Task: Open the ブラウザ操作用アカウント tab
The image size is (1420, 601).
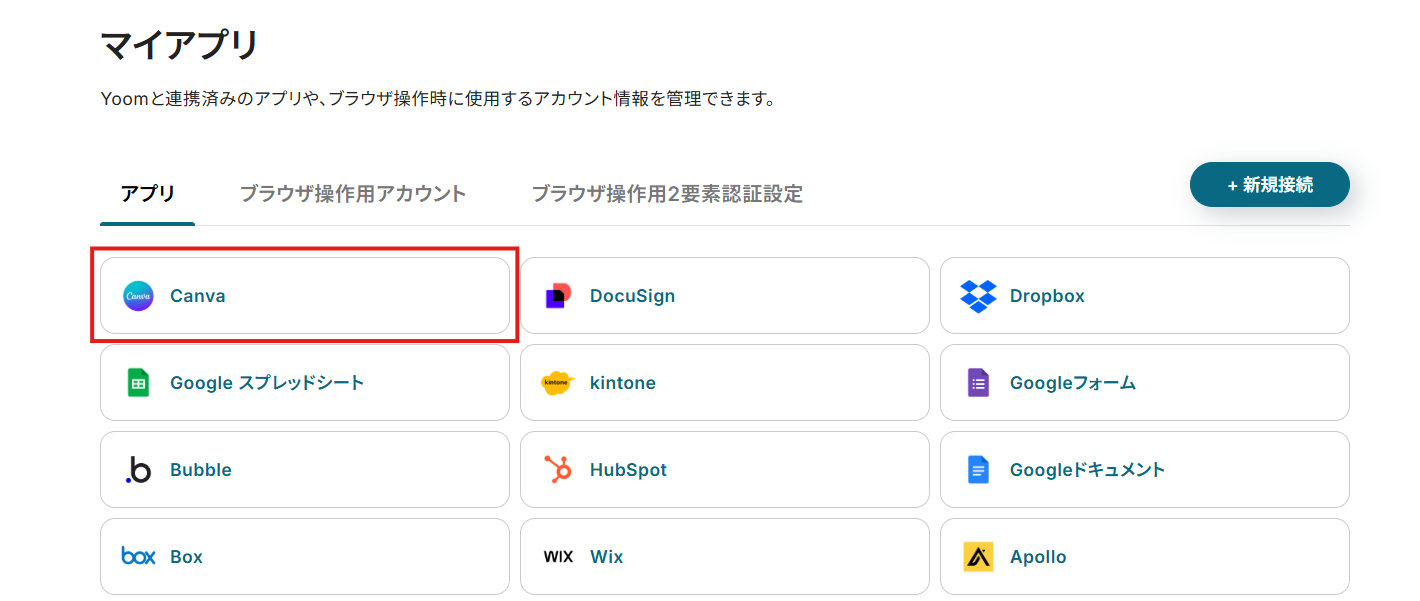Action: [x=353, y=194]
